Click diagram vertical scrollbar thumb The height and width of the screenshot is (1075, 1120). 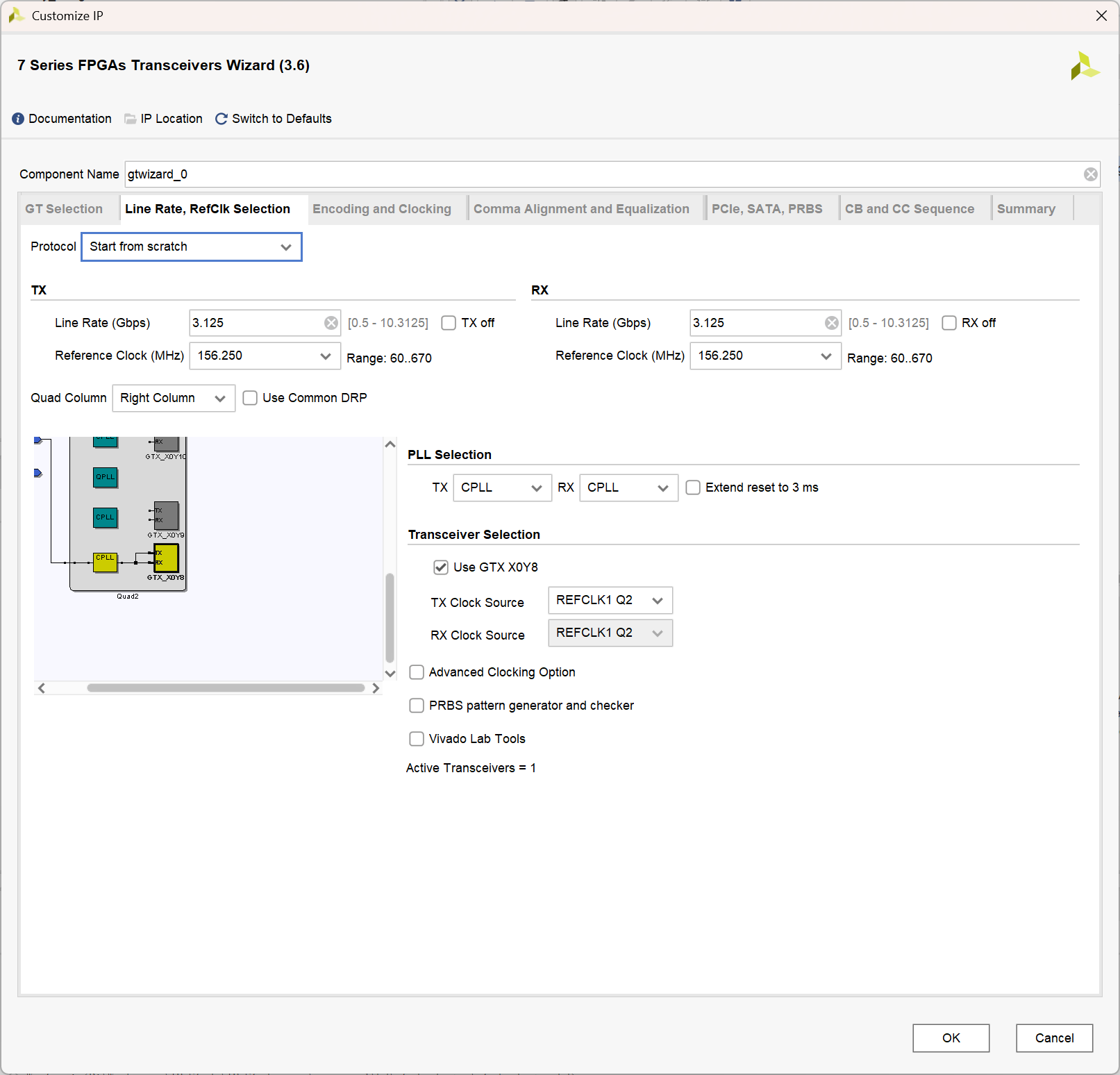tap(390, 618)
